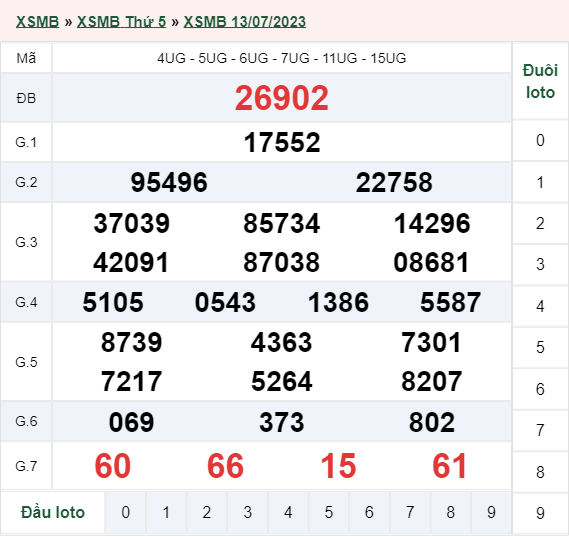569x536 pixels.
Task: Select Đầu loto digit 0
Action: click(x=126, y=512)
